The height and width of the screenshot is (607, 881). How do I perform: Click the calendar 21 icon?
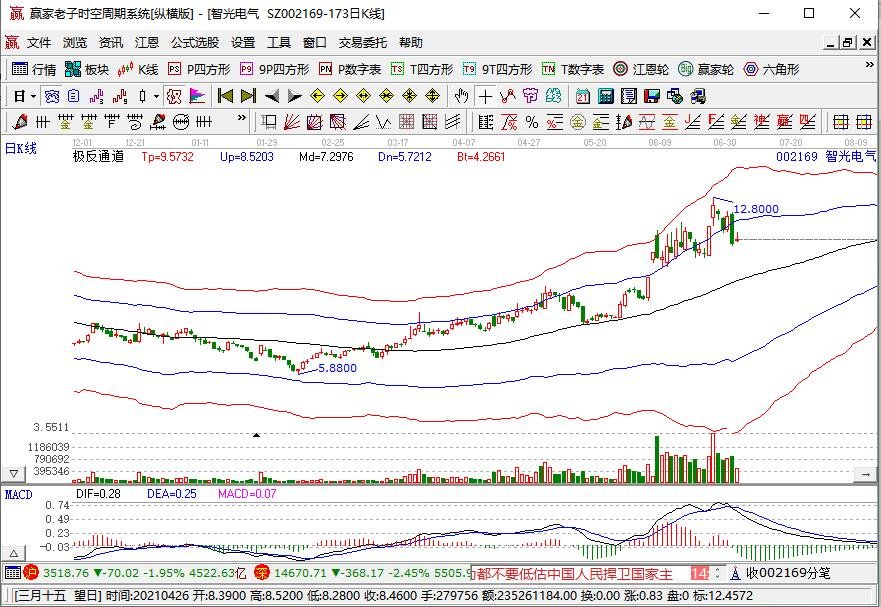coord(583,96)
